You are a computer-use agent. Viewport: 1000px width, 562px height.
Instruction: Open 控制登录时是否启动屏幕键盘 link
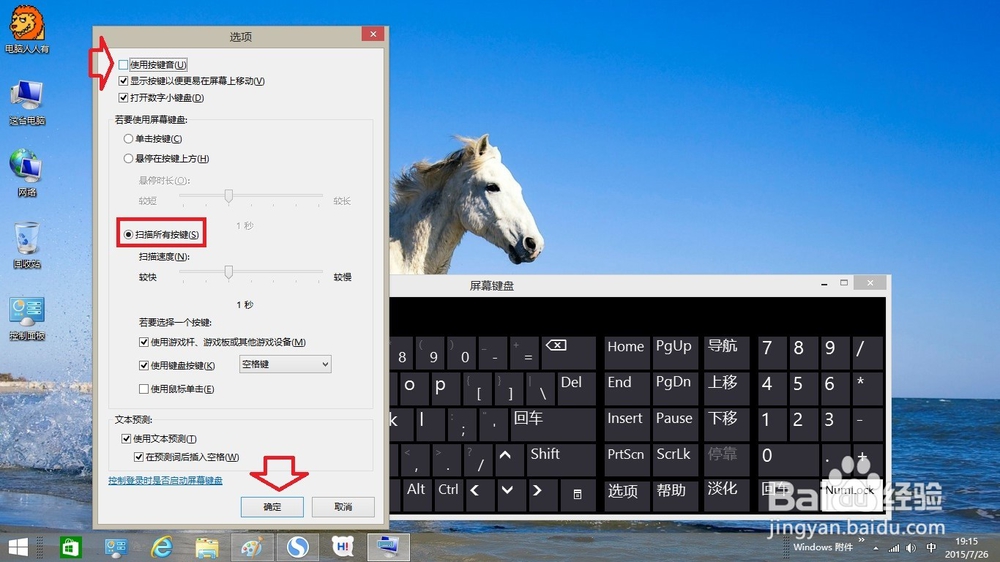coord(165,480)
